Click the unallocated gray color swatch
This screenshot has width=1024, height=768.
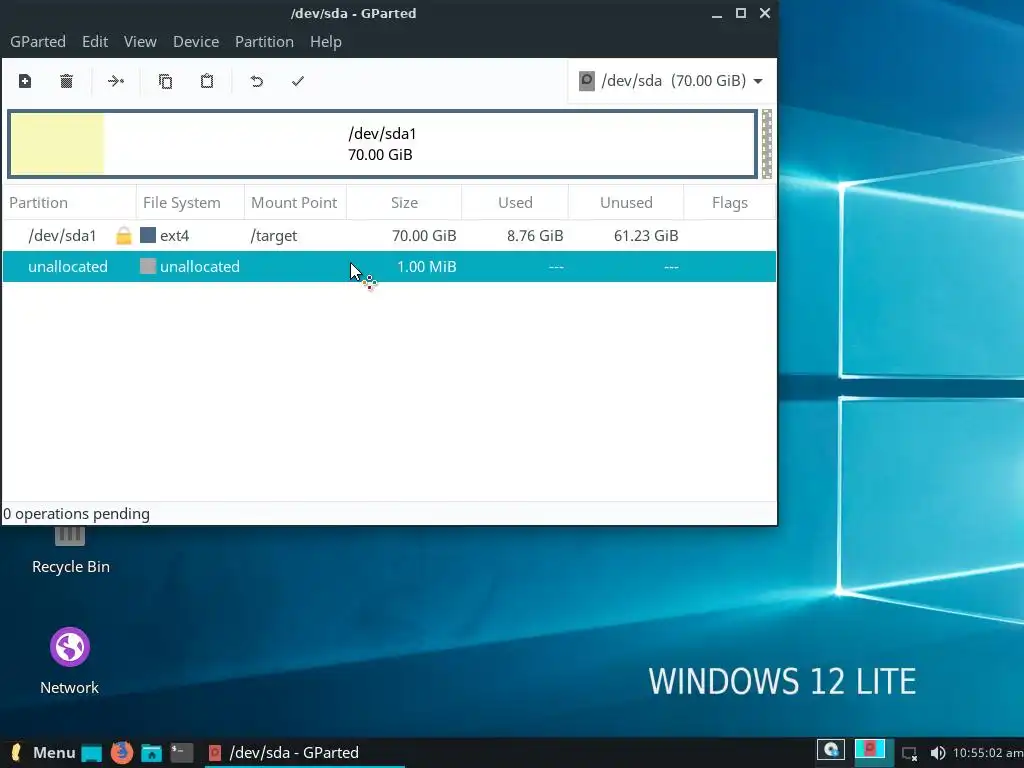pos(148,266)
